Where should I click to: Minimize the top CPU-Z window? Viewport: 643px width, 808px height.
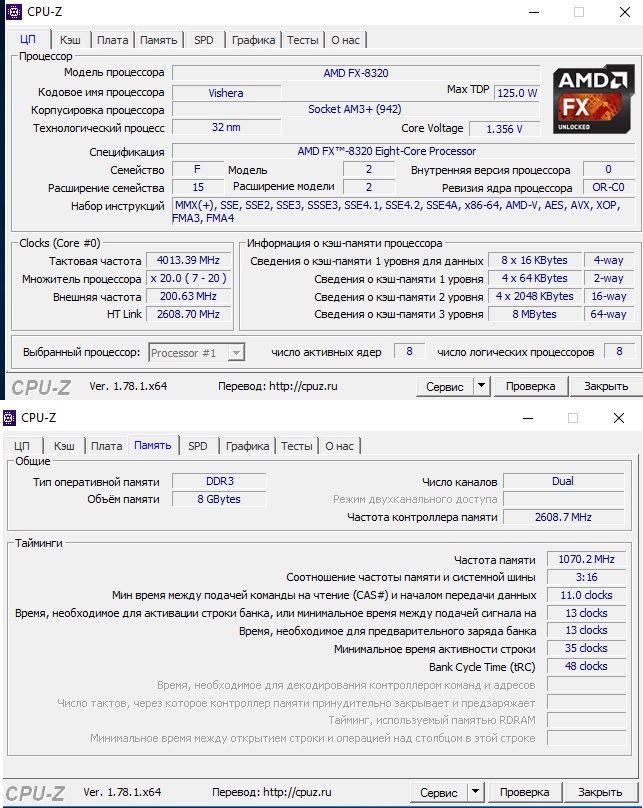534,12
